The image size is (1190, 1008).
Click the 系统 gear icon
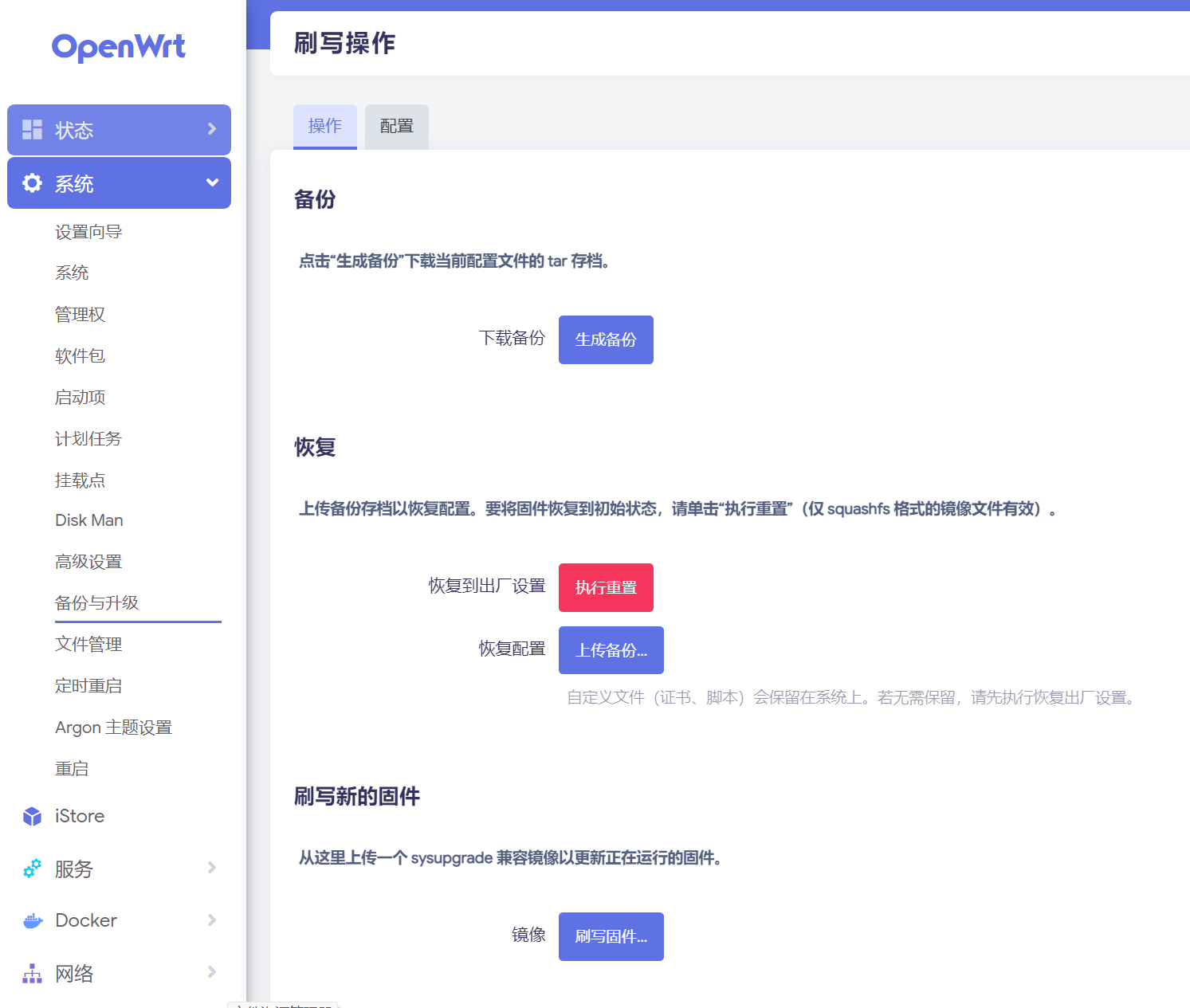pos(32,183)
